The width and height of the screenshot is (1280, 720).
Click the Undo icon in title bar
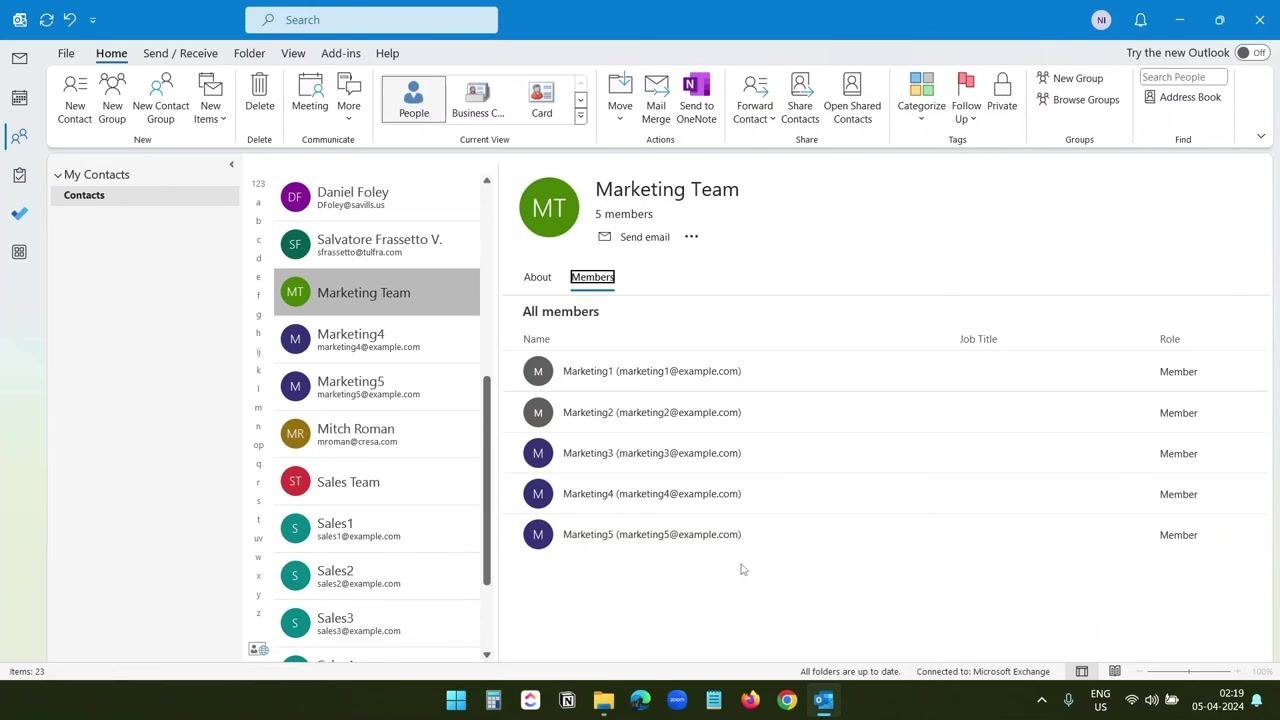point(70,20)
